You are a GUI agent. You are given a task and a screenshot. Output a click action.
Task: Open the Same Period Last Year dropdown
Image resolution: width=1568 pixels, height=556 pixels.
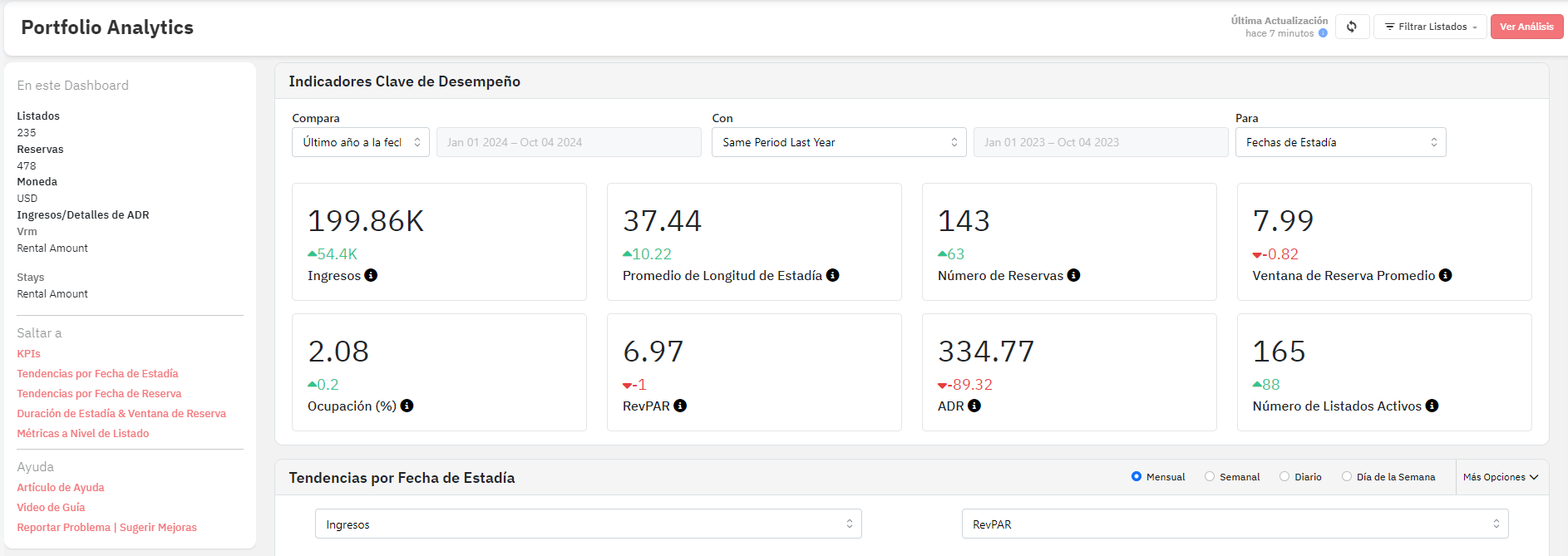[x=839, y=142]
